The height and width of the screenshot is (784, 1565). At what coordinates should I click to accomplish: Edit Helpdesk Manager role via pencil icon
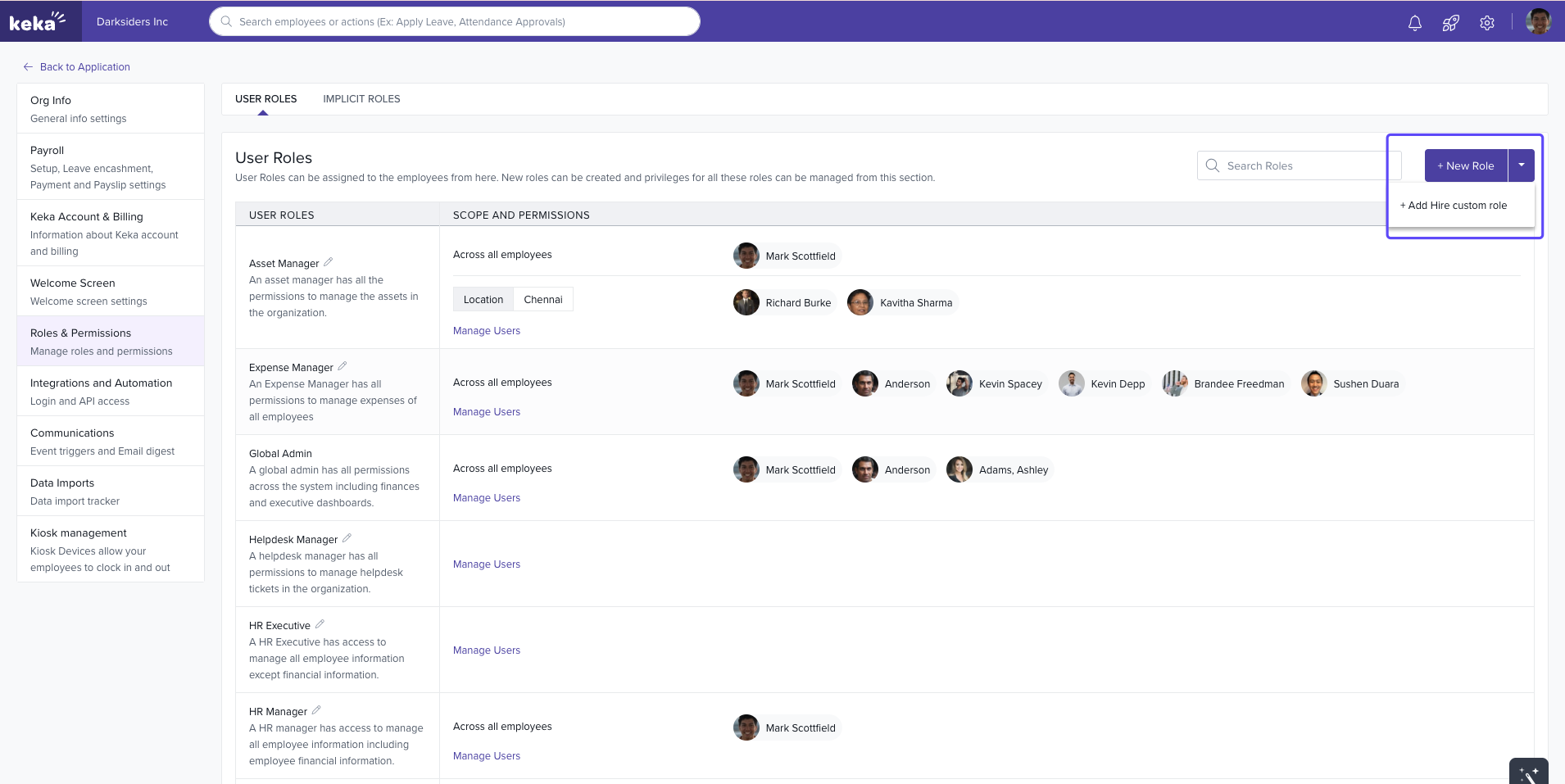(x=347, y=538)
